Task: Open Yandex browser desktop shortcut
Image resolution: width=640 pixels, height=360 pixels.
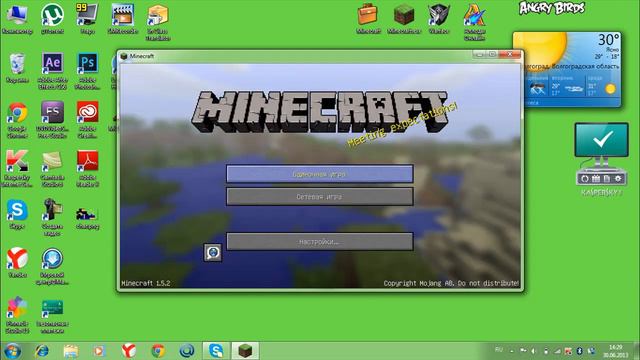Action: pyautogui.click(x=17, y=262)
